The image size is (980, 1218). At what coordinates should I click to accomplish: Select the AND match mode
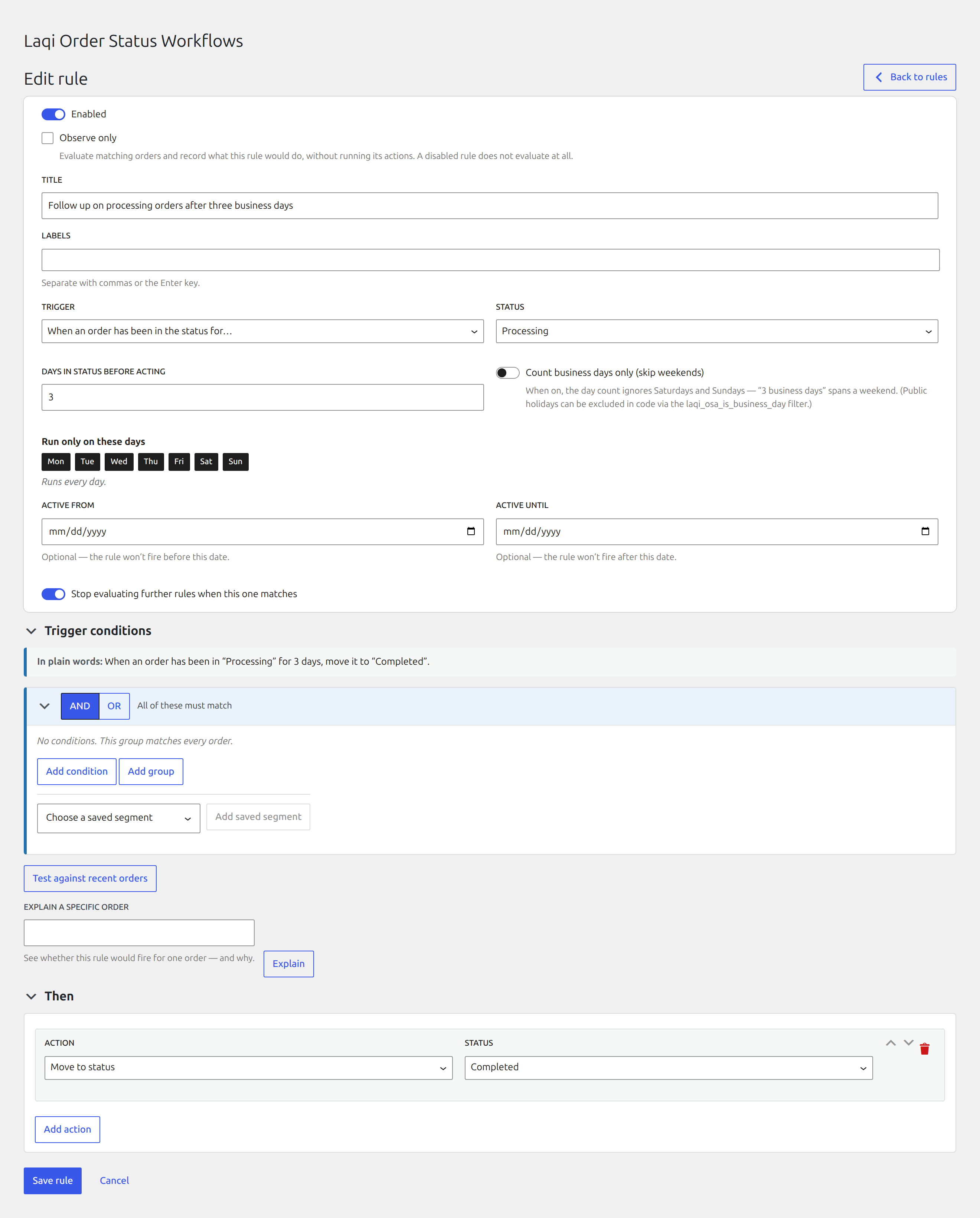[80, 707]
